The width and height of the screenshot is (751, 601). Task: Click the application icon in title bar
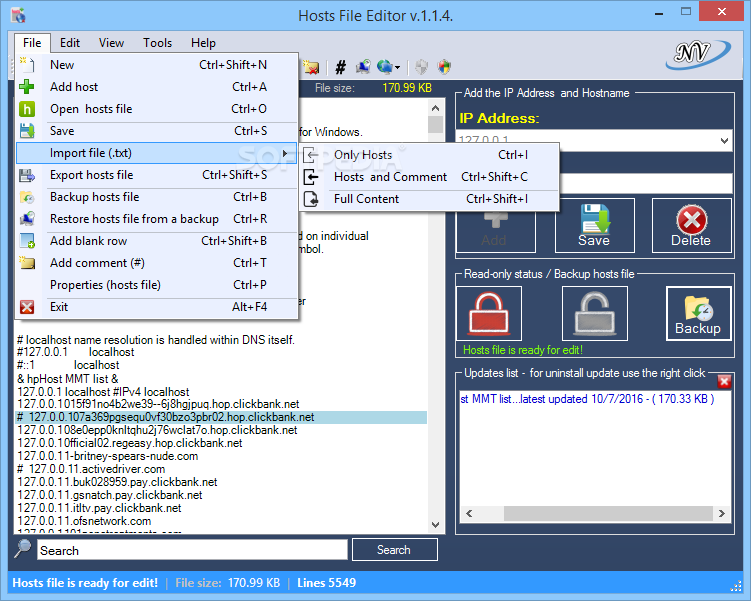tap(19, 15)
